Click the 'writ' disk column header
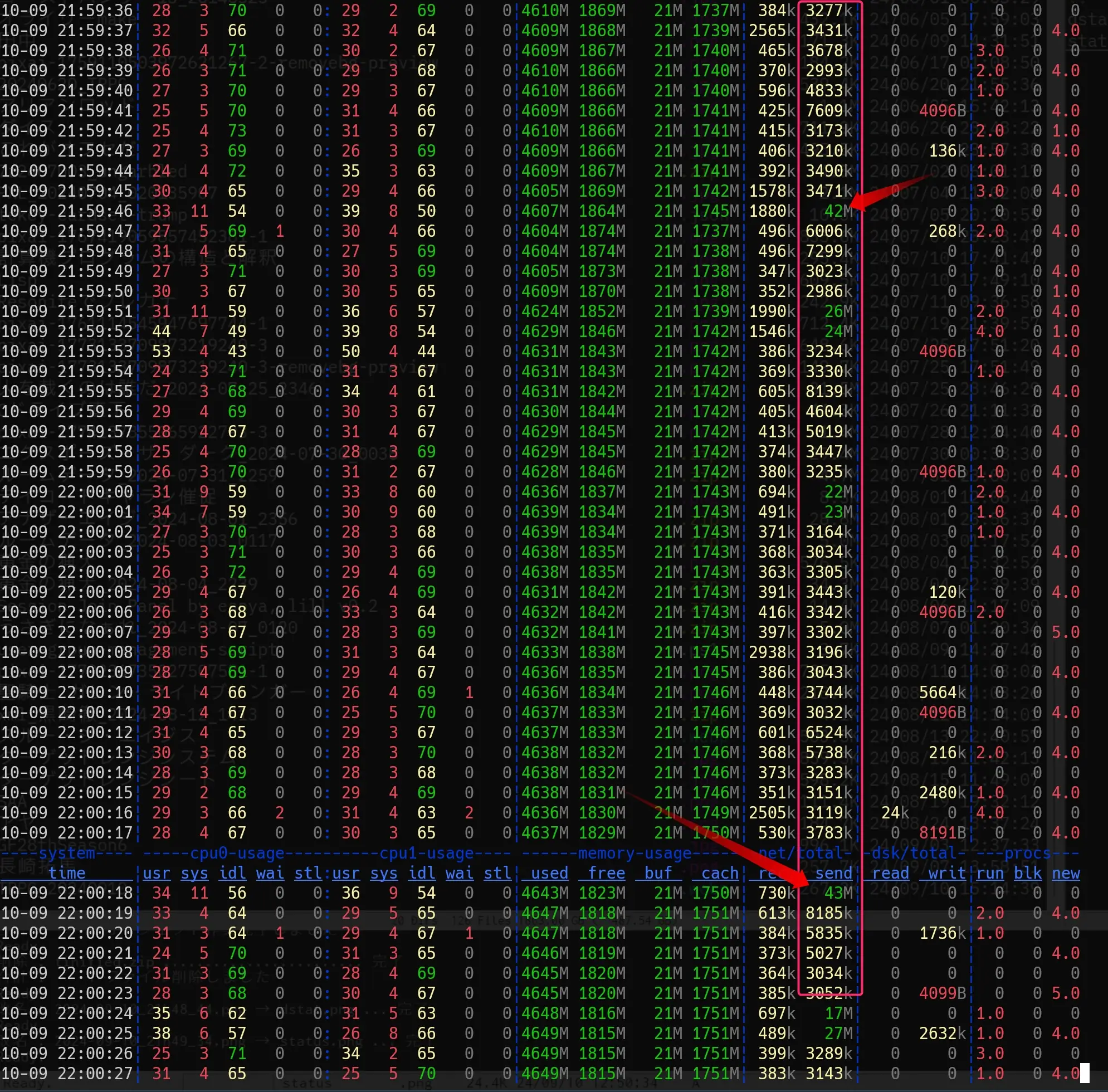This screenshot has width=1108, height=1092. (x=947, y=873)
